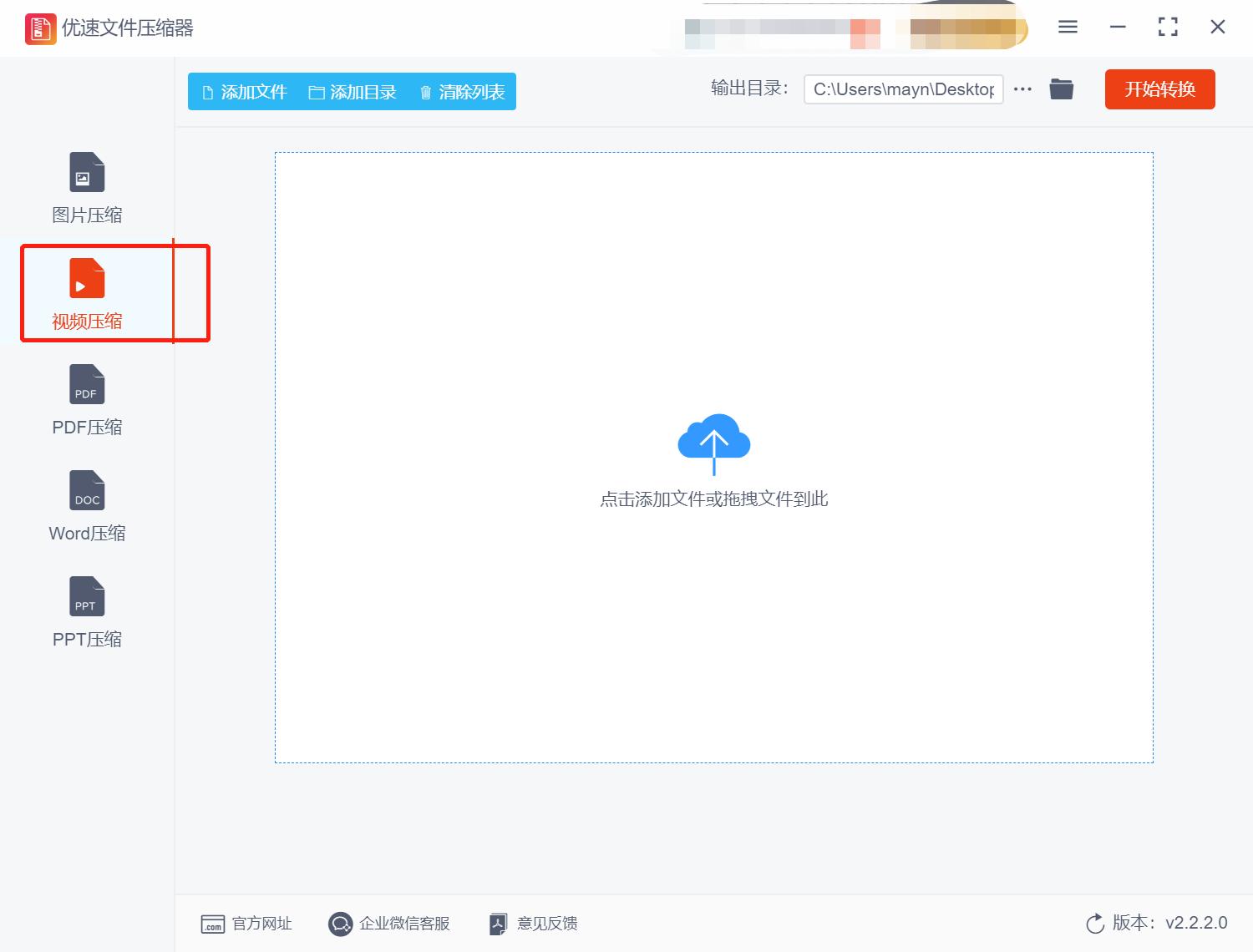1253x952 pixels.
Task: Click 添加目录 to add a folder
Action: 353,92
